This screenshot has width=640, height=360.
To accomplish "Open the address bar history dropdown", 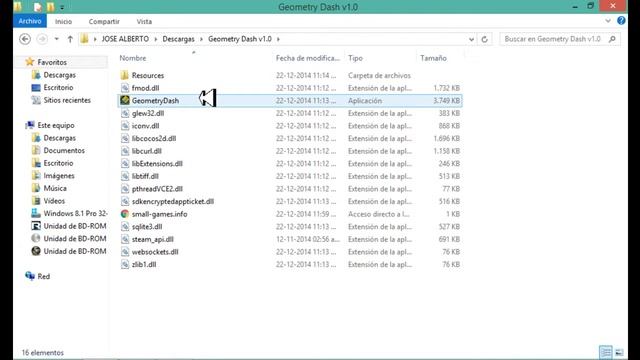I will [471, 40].
